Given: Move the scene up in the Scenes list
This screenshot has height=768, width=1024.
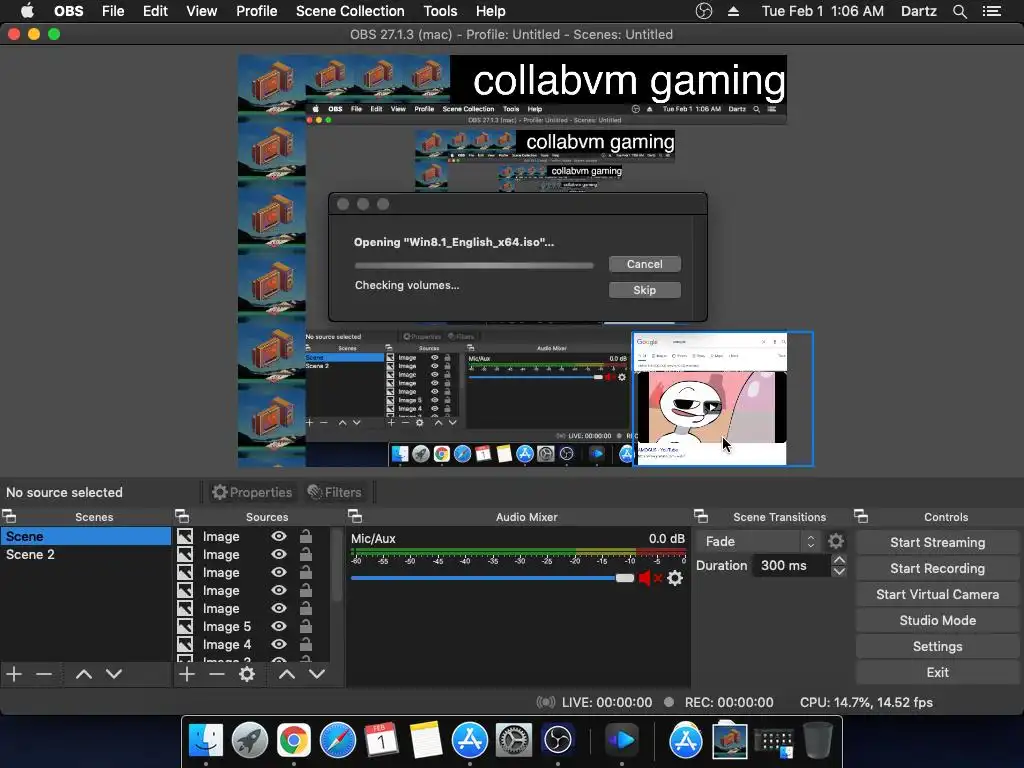Looking at the screenshot, I should [84, 674].
